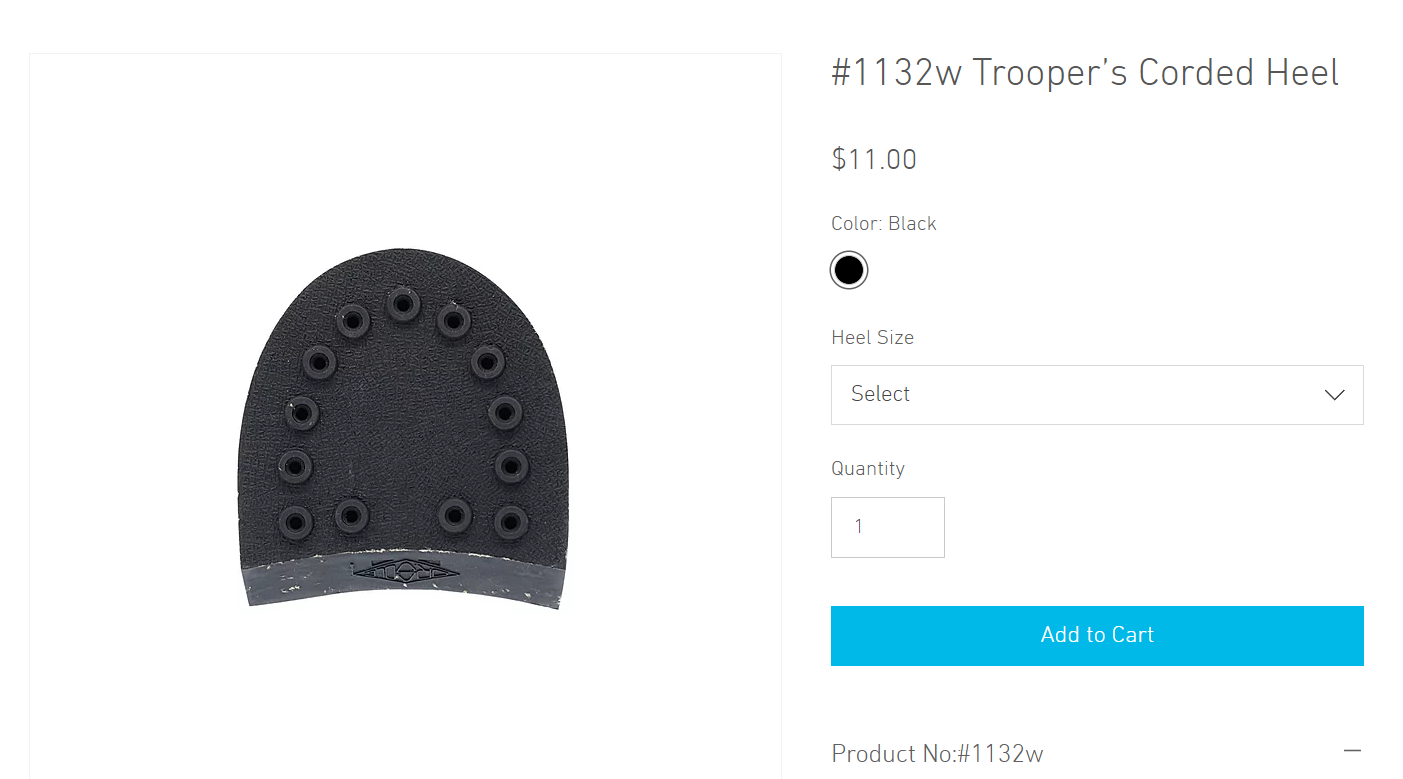Viewport: 1403px width, 779px height.
Task: Click the '#1132w Trooper's Corded Heel' title
Action: click(x=1085, y=73)
